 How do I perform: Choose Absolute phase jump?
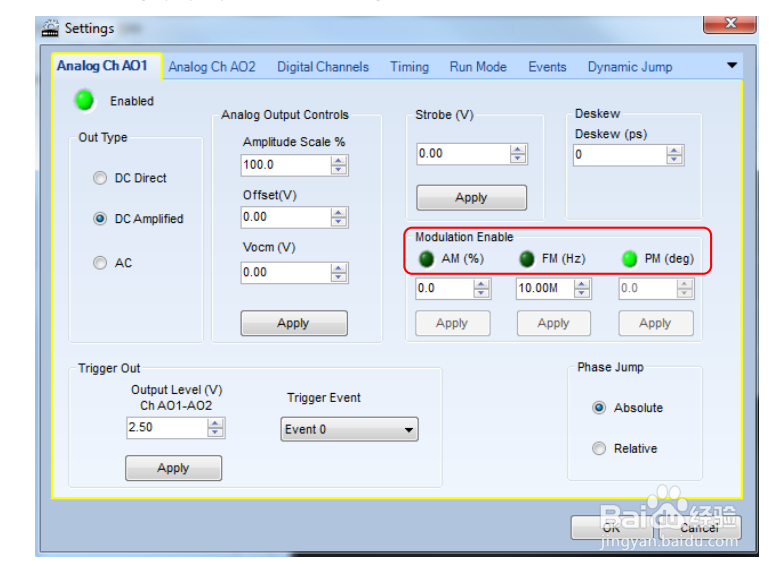[599, 408]
